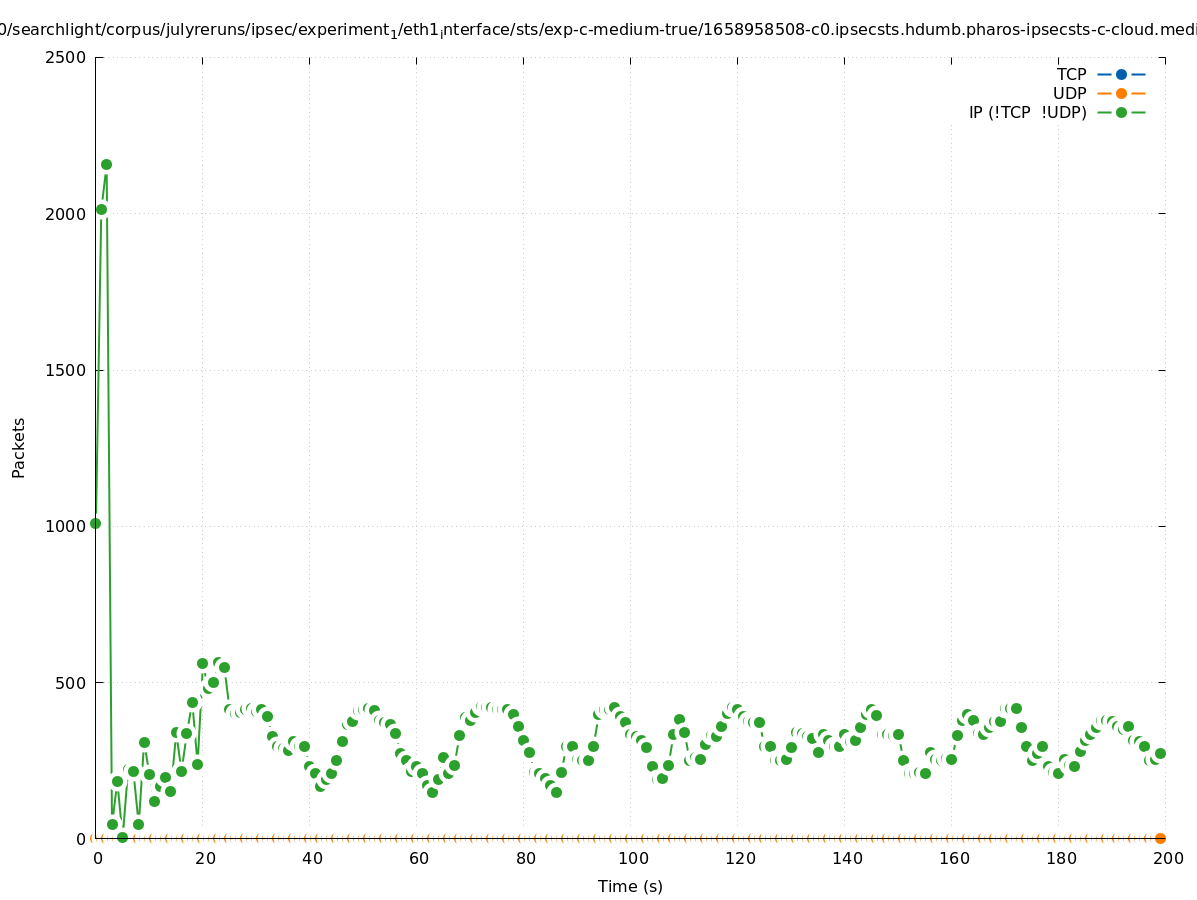Click the 2500 y-axis tick label
1197x900 pixels.
[66, 57]
